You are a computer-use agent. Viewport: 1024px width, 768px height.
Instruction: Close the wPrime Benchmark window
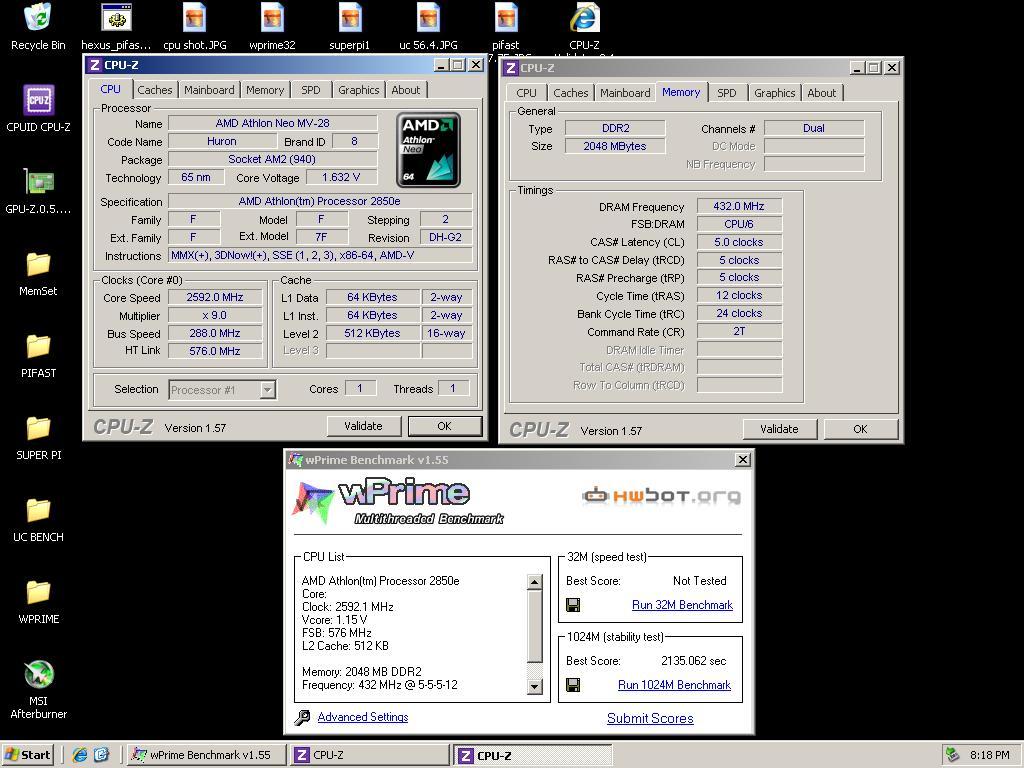[743, 460]
